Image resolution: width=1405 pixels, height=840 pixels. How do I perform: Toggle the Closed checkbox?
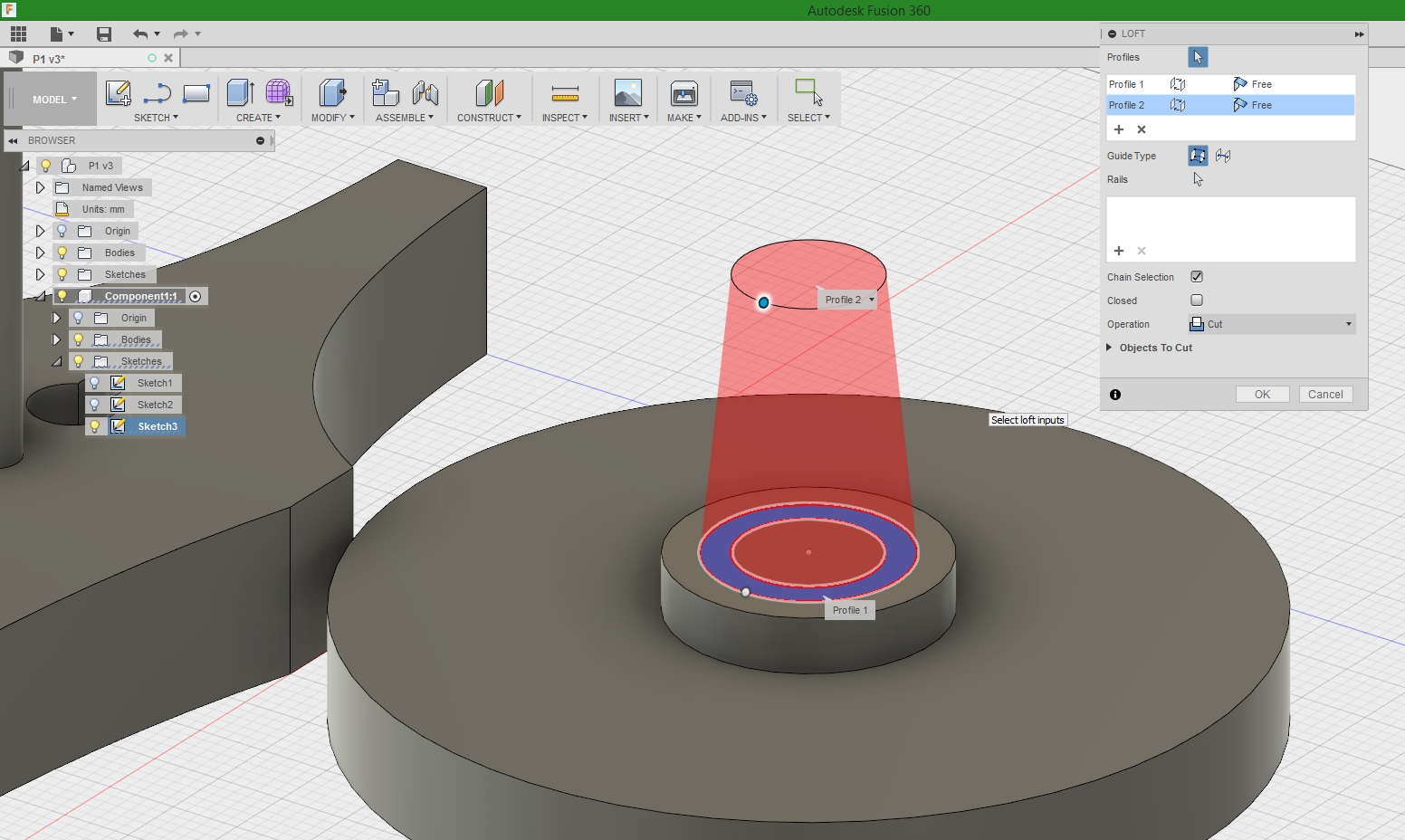(1197, 301)
